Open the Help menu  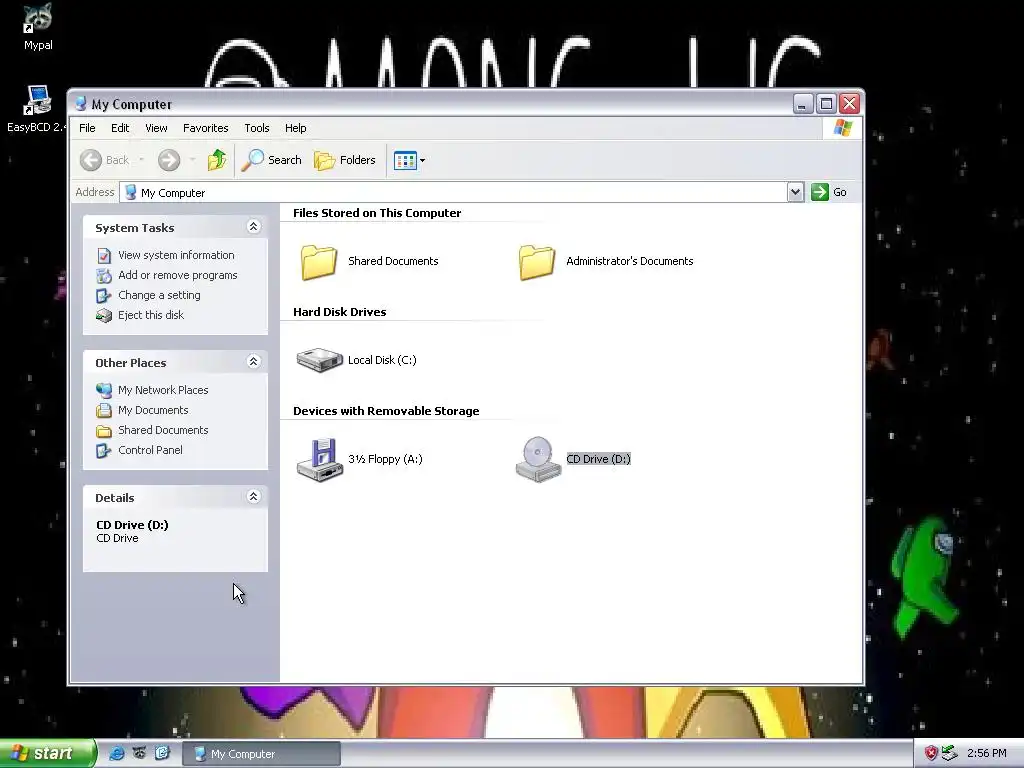295,128
